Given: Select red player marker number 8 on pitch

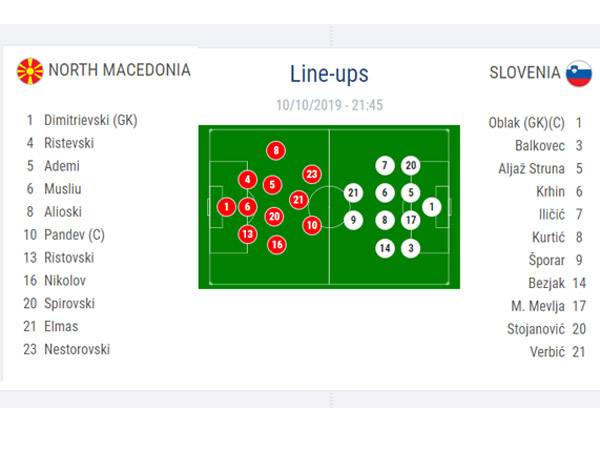Looking at the screenshot, I should click(276, 151).
